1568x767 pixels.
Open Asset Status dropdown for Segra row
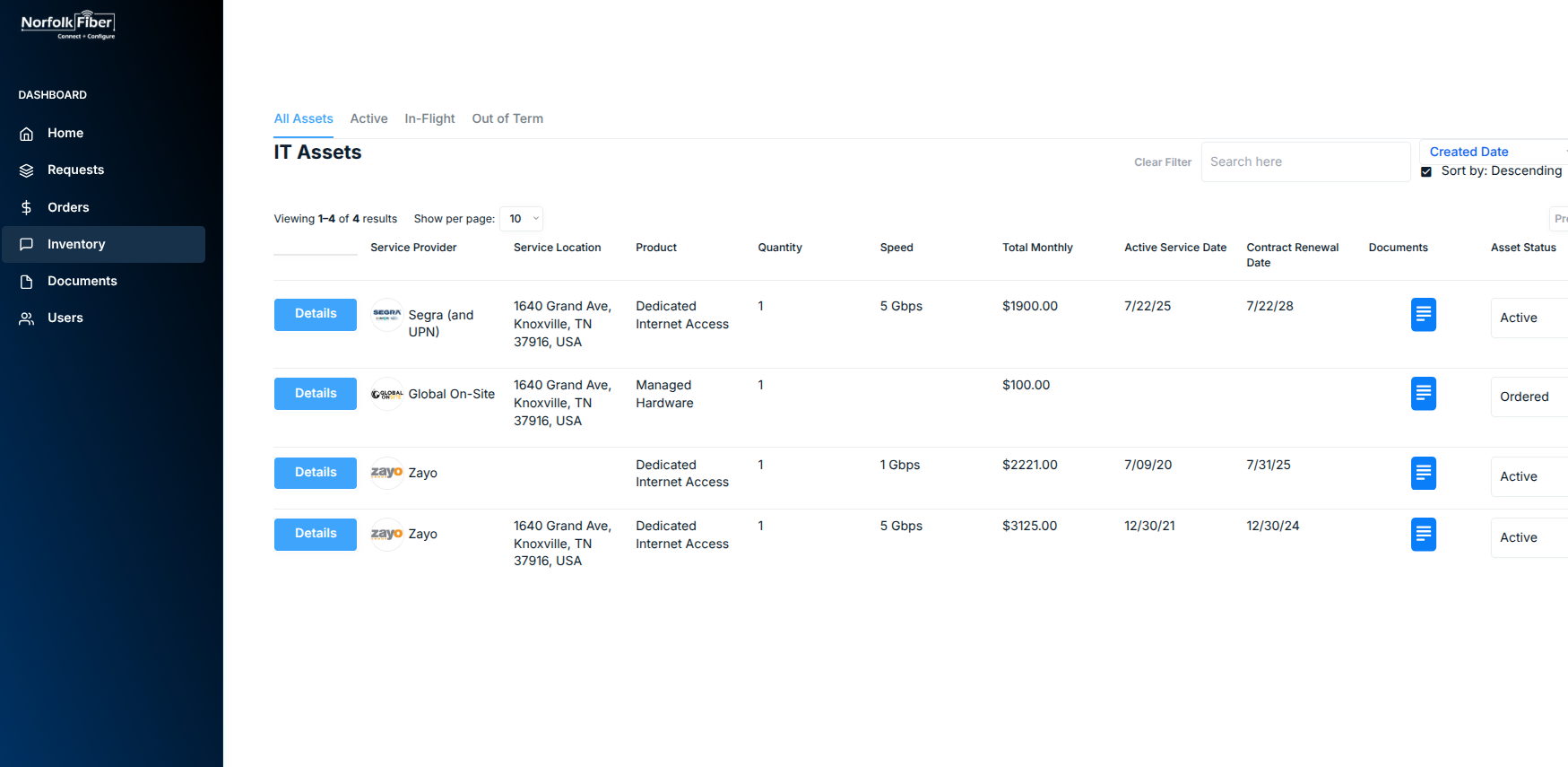1529,318
